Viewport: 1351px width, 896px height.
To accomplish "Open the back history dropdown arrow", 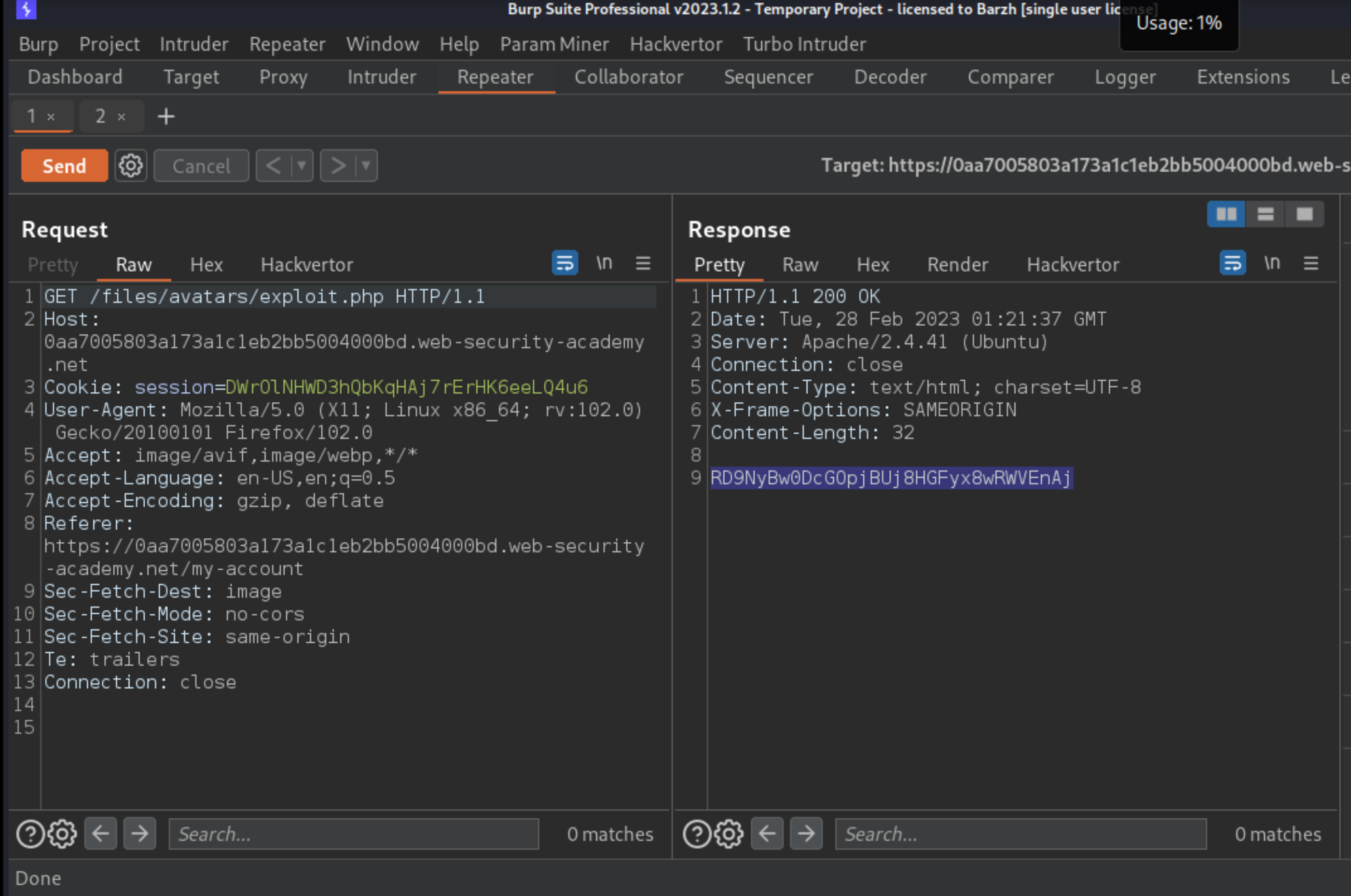I will pyautogui.click(x=302, y=165).
